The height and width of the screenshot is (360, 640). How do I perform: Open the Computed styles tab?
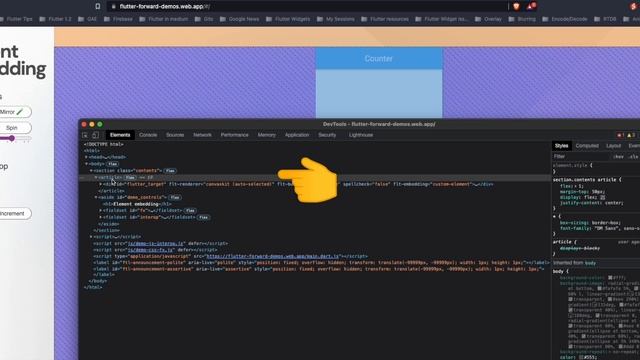point(587,146)
